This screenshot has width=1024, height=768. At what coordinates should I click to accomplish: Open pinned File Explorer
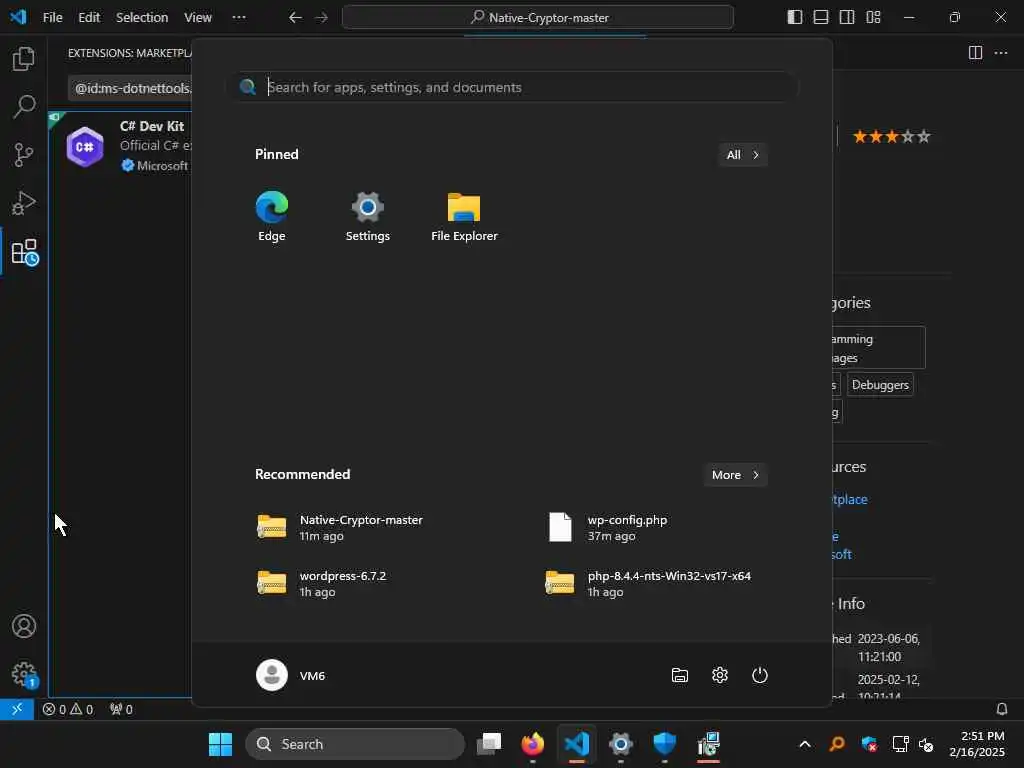tap(464, 217)
